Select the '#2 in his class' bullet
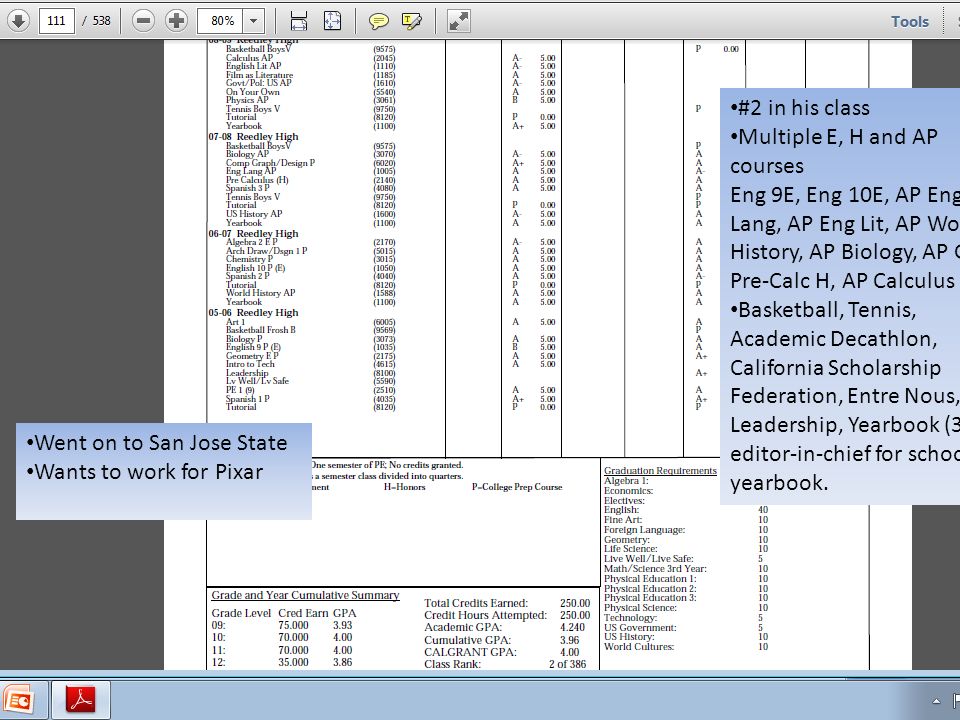Screen dimensions: 960x720 coord(800,108)
